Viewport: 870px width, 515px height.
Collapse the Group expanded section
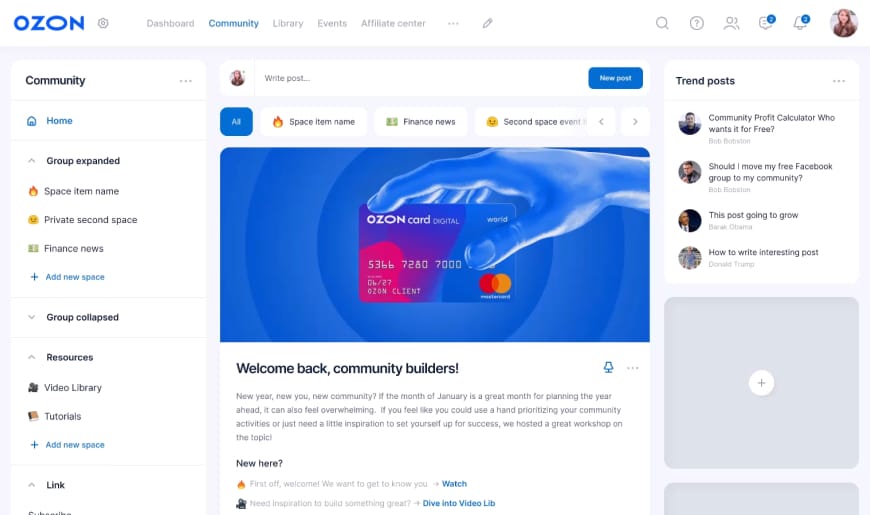[32, 161]
